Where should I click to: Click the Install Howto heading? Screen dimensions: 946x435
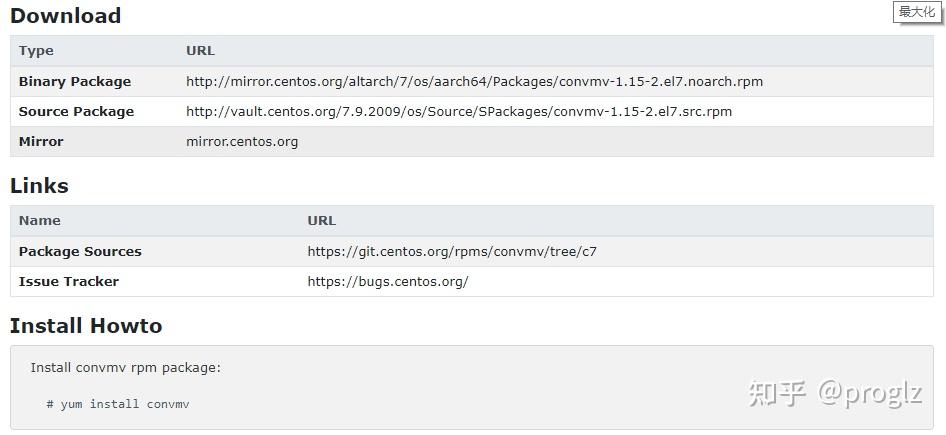coord(85,326)
